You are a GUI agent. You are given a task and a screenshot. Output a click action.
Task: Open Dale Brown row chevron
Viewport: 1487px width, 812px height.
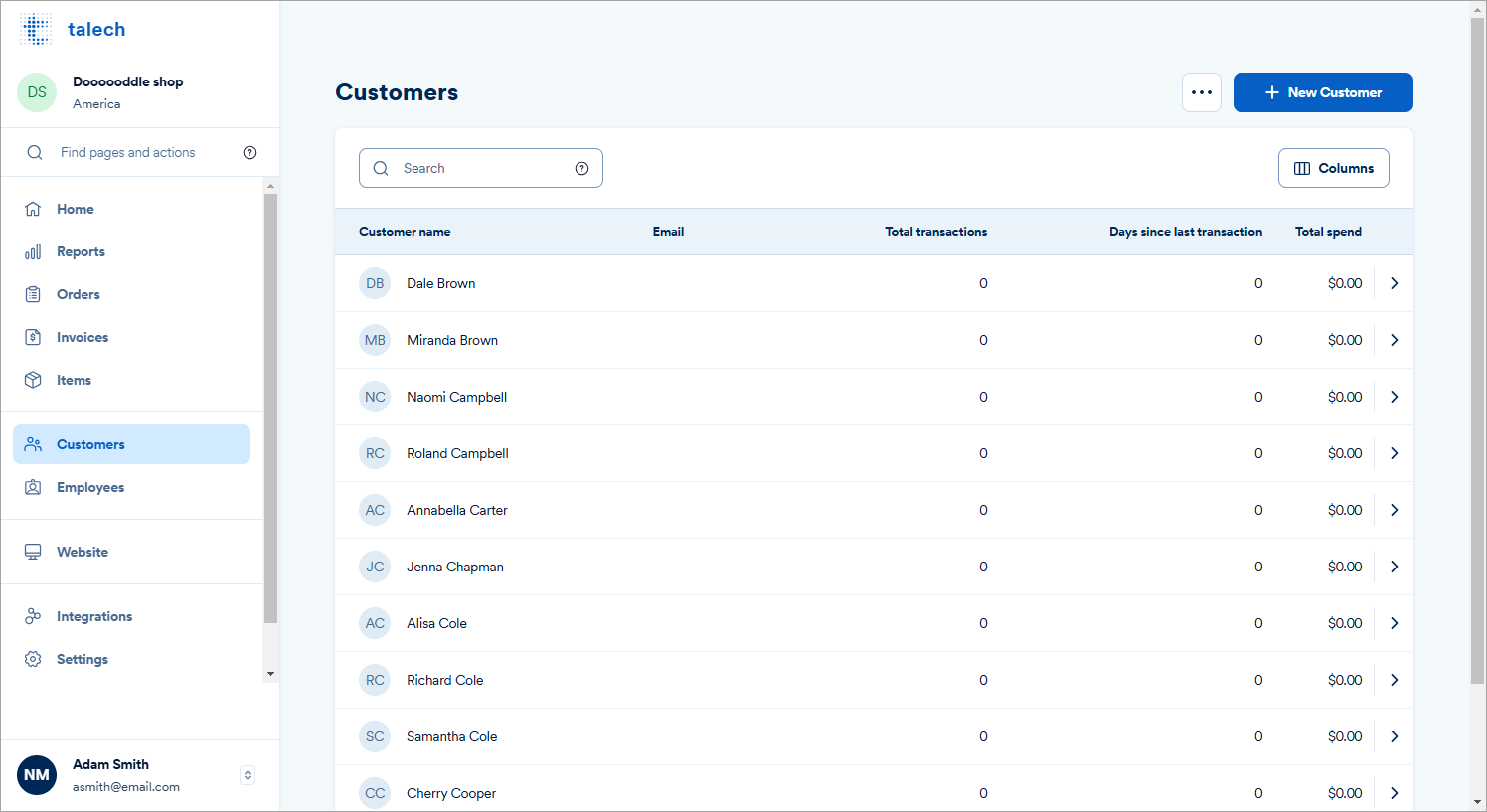coord(1394,283)
